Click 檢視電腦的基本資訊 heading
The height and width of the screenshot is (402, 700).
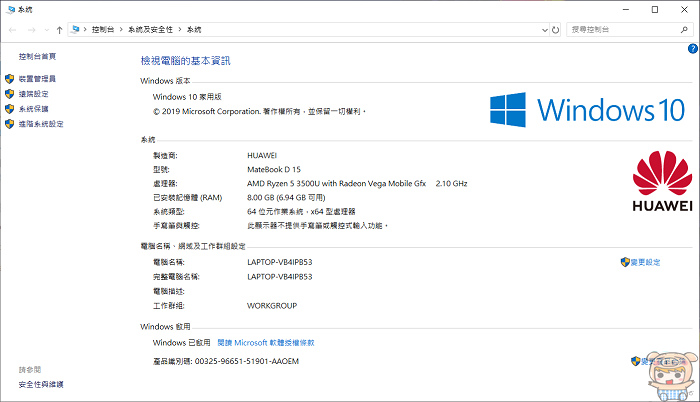click(x=185, y=61)
